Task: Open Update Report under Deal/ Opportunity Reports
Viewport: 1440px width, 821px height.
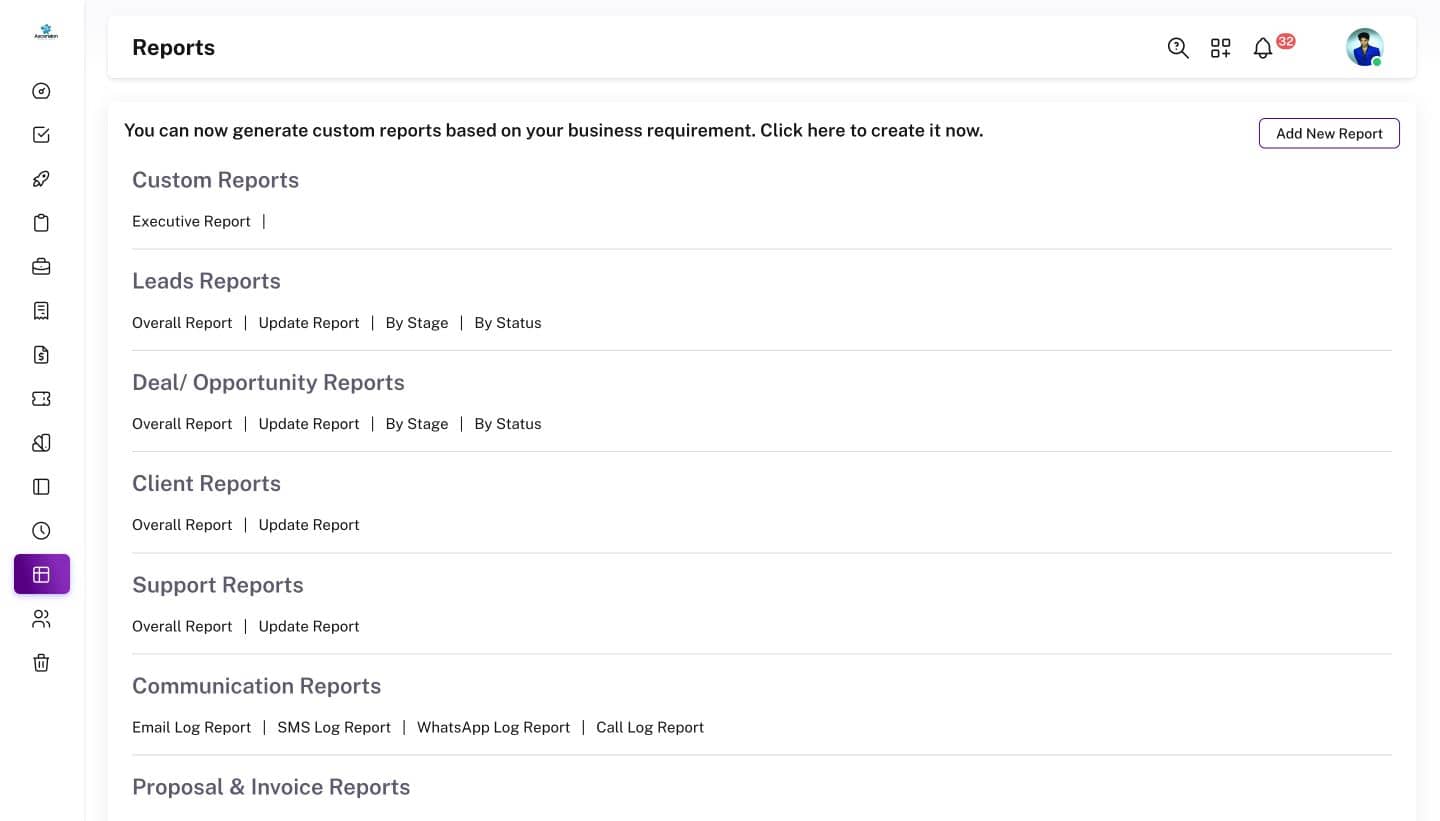Action: [309, 424]
